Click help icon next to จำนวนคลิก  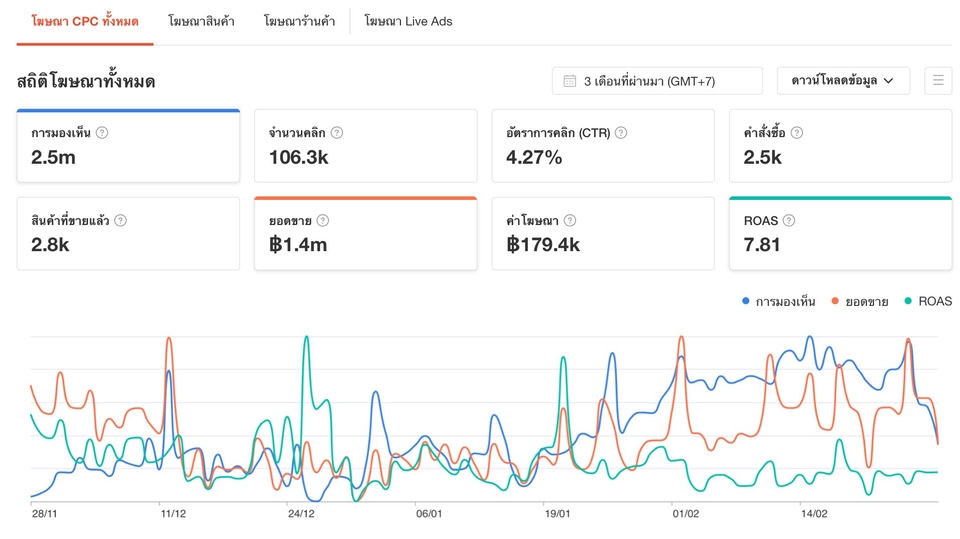point(337,133)
